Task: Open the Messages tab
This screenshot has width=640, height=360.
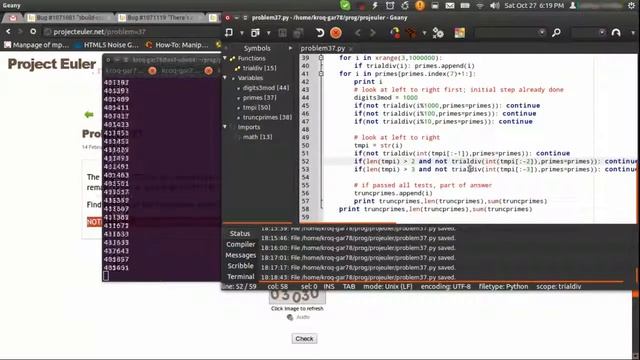Action: click(x=240, y=255)
